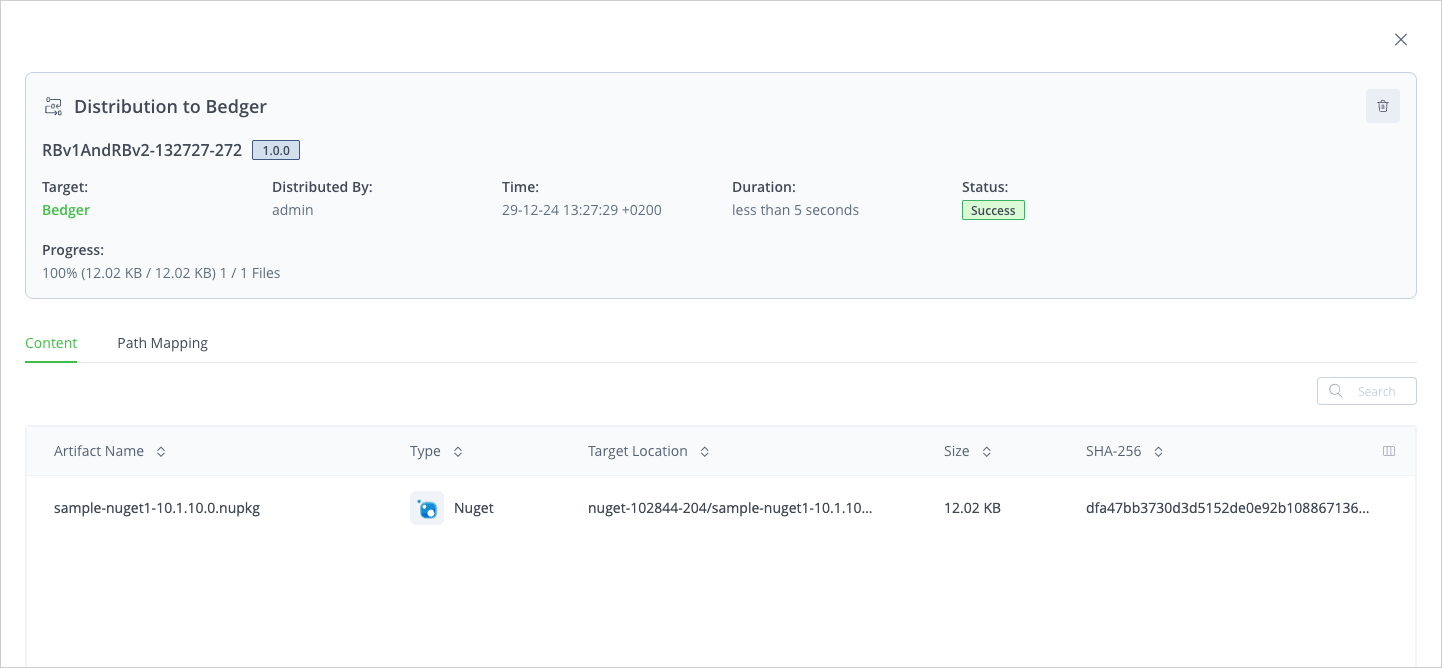Sort the table by SHA-256 column
1442x668 pixels.
[x=1157, y=451]
